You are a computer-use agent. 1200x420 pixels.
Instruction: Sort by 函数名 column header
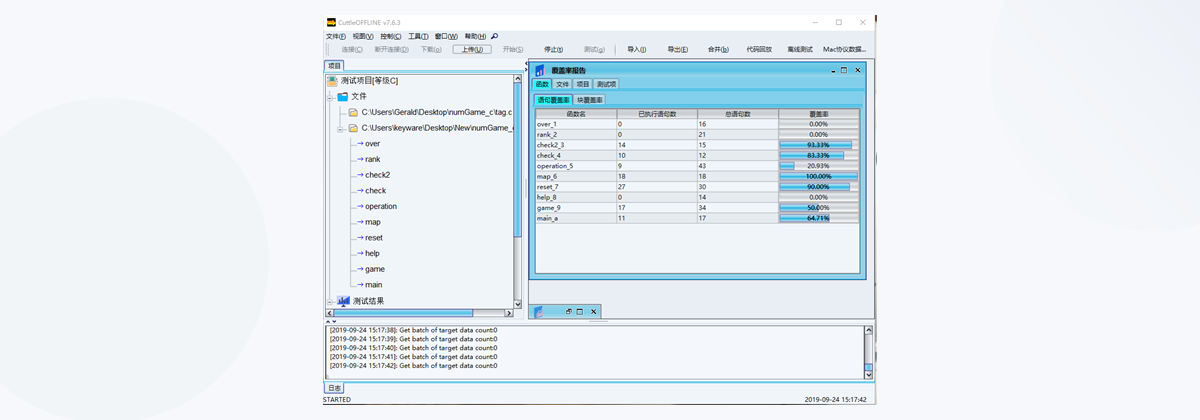coord(576,114)
